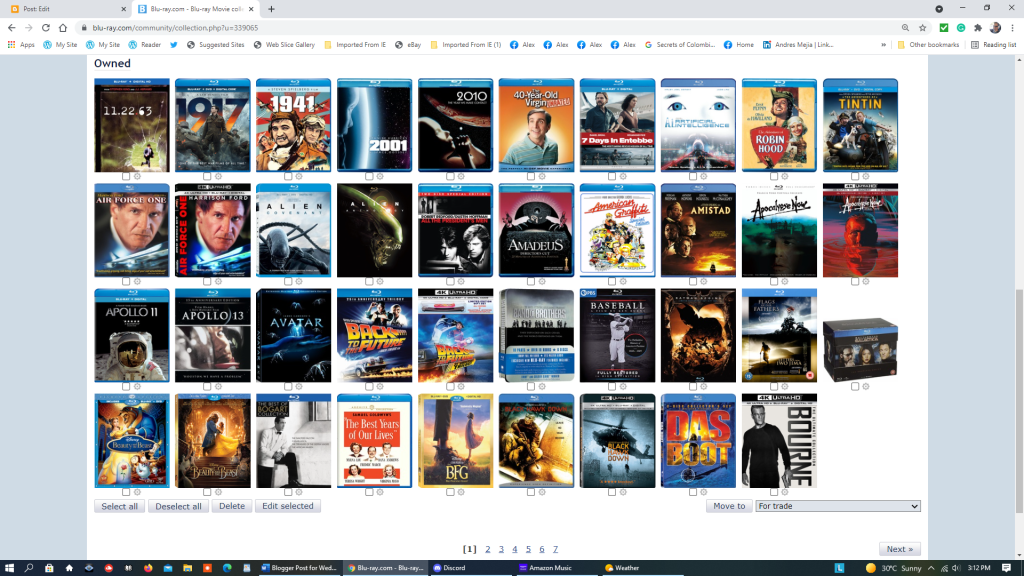Click the gear icon below Amadeus
Screen dimensions: 1024x576
[542, 281]
